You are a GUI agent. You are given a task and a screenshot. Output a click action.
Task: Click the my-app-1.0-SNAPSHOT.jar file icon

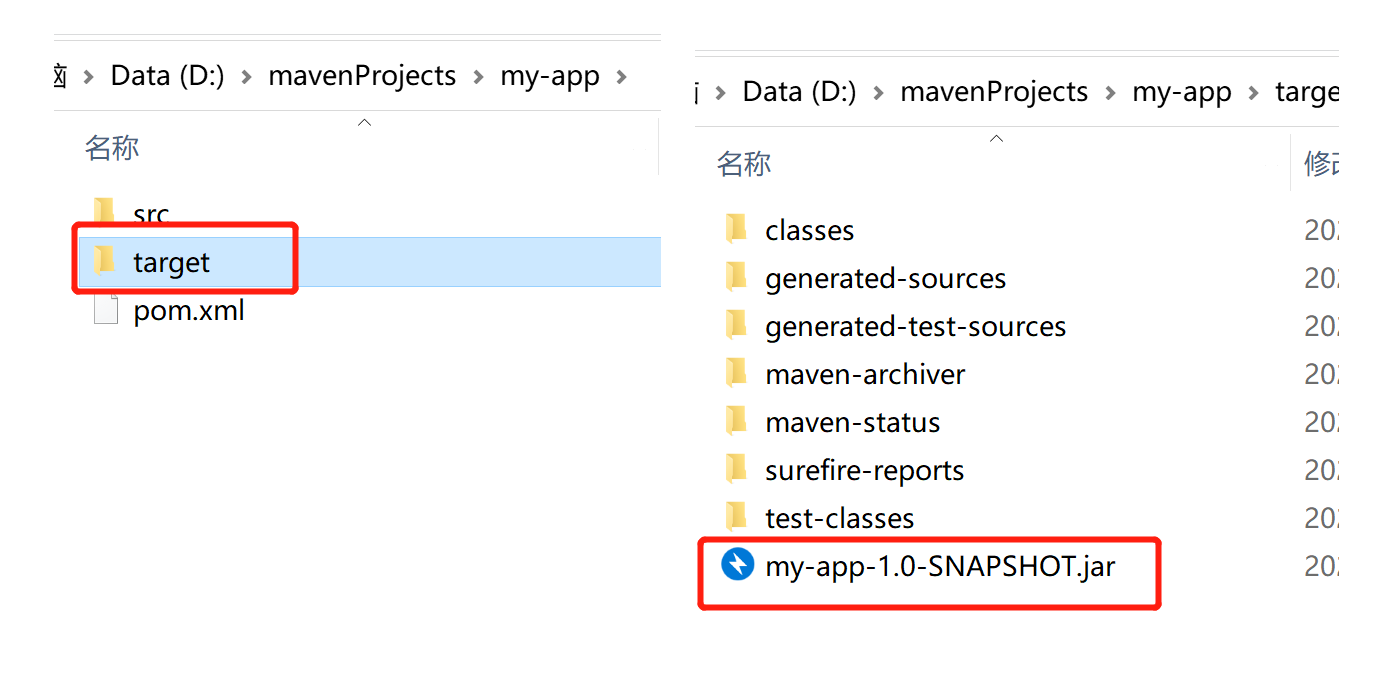(x=737, y=565)
